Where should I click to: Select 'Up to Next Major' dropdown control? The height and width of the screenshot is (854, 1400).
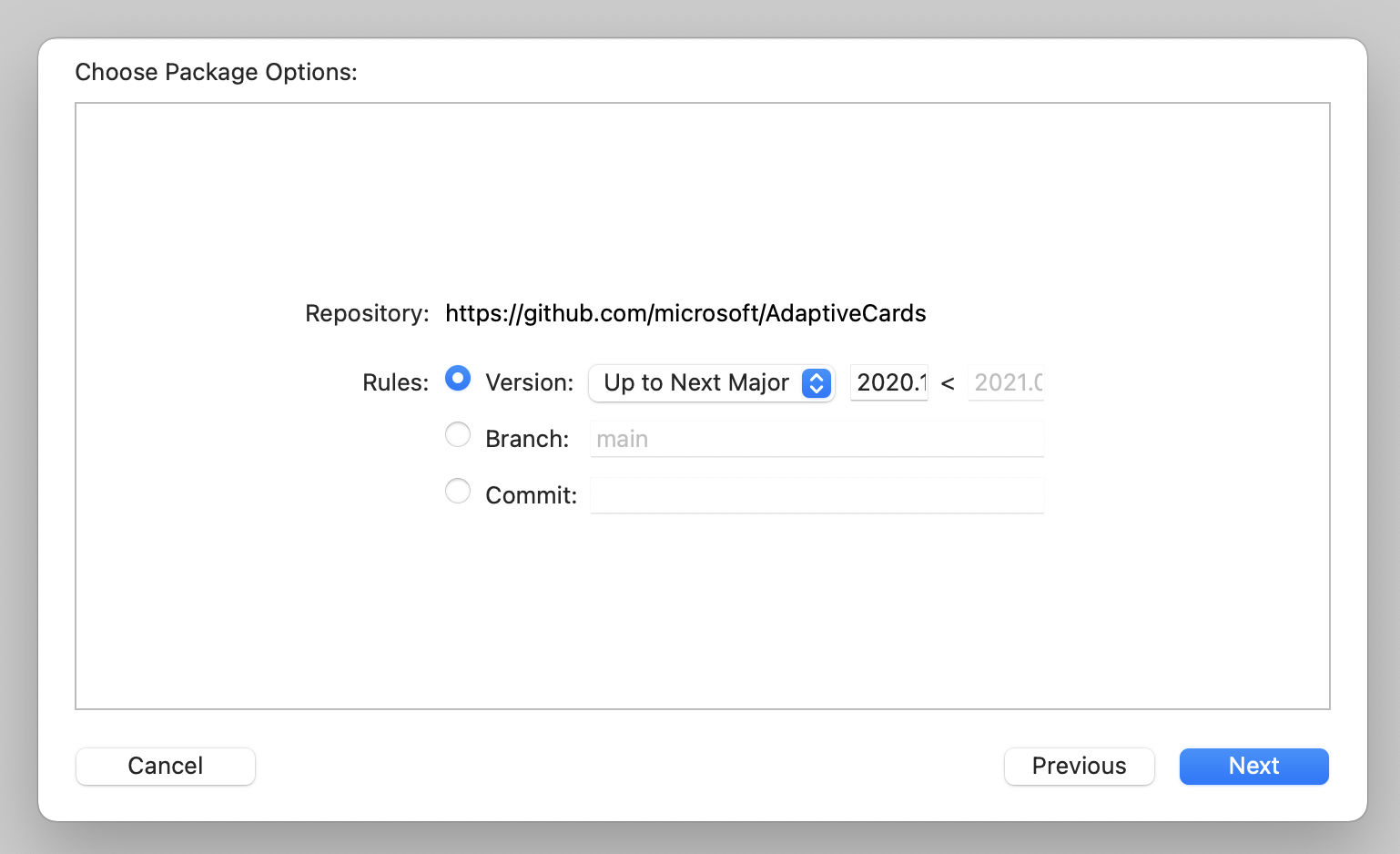(x=711, y=382)
